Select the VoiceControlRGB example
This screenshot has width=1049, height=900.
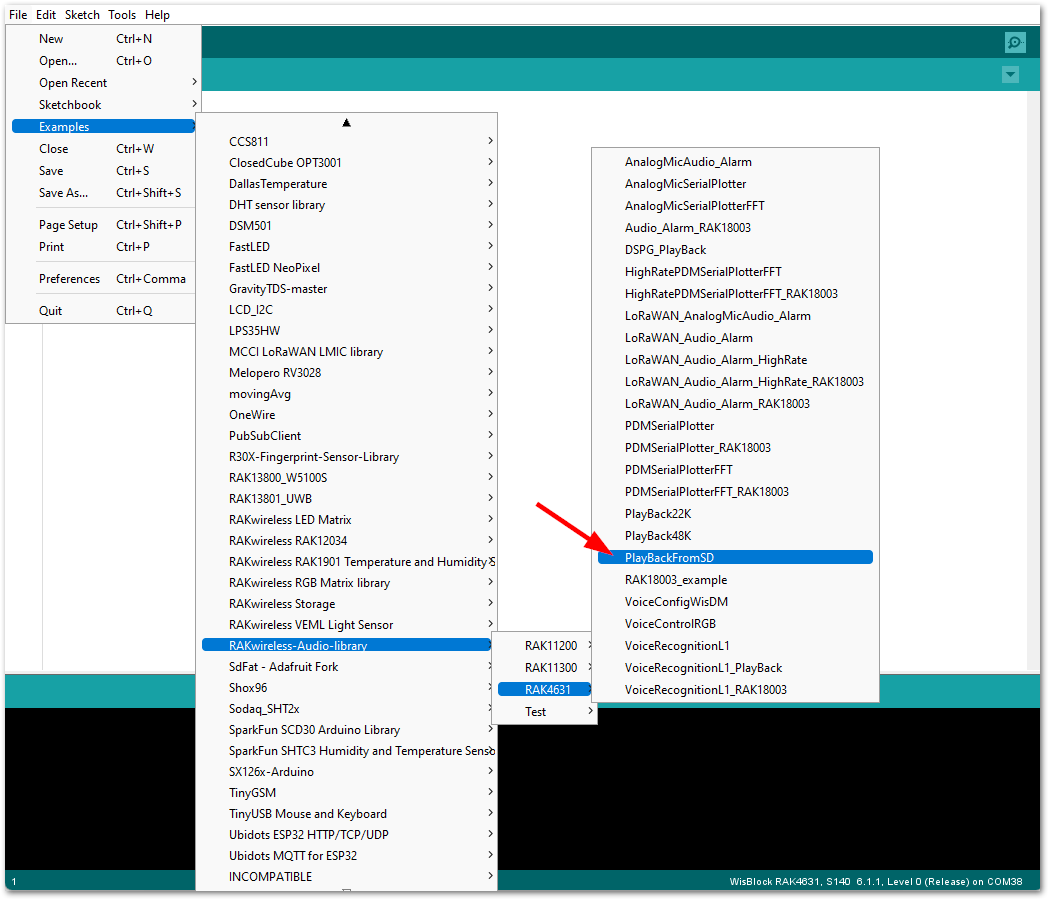pos(676,623)
